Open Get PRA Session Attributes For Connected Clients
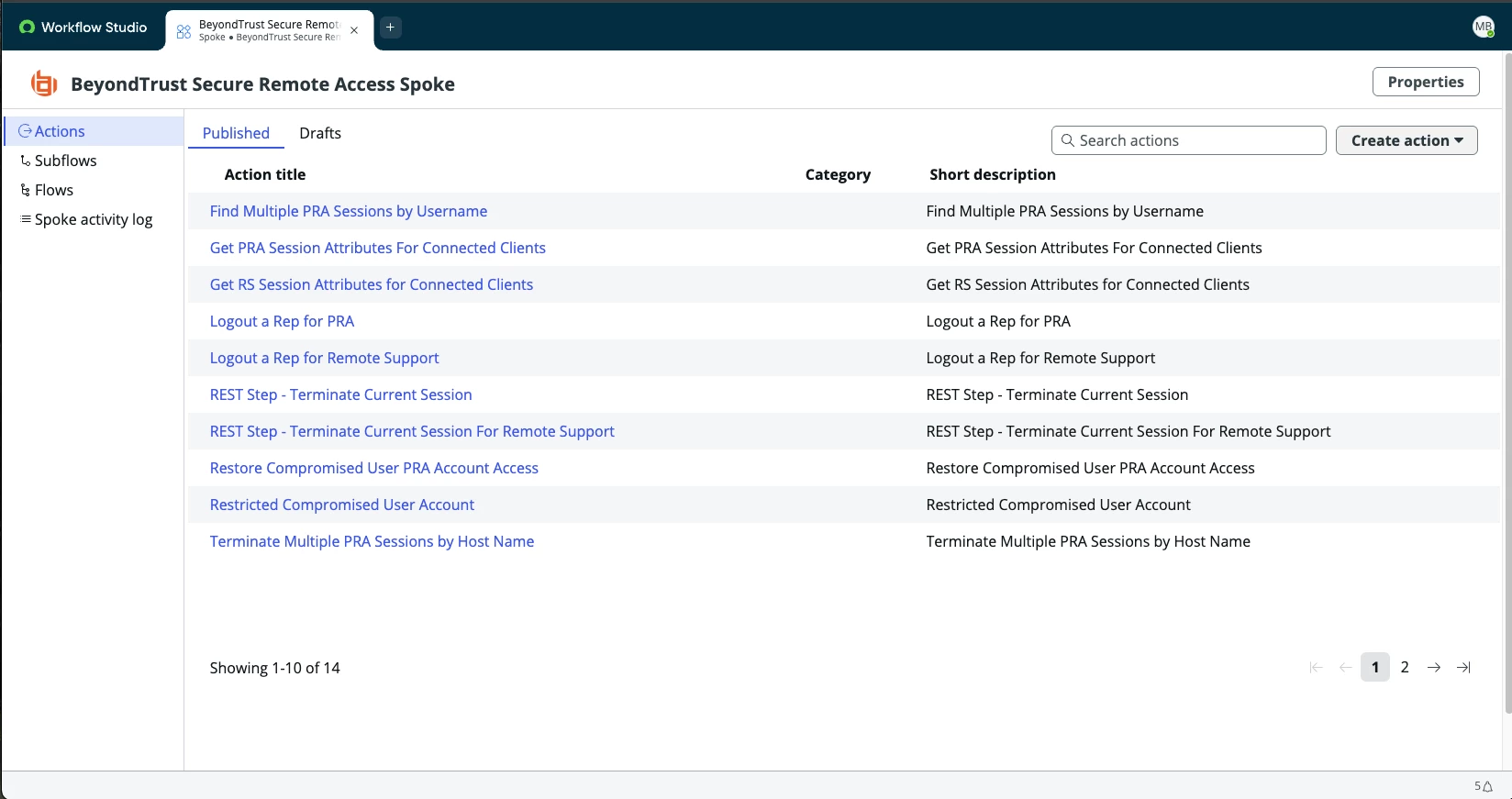This screenshot has height=799, width=1512. point(378,248)
